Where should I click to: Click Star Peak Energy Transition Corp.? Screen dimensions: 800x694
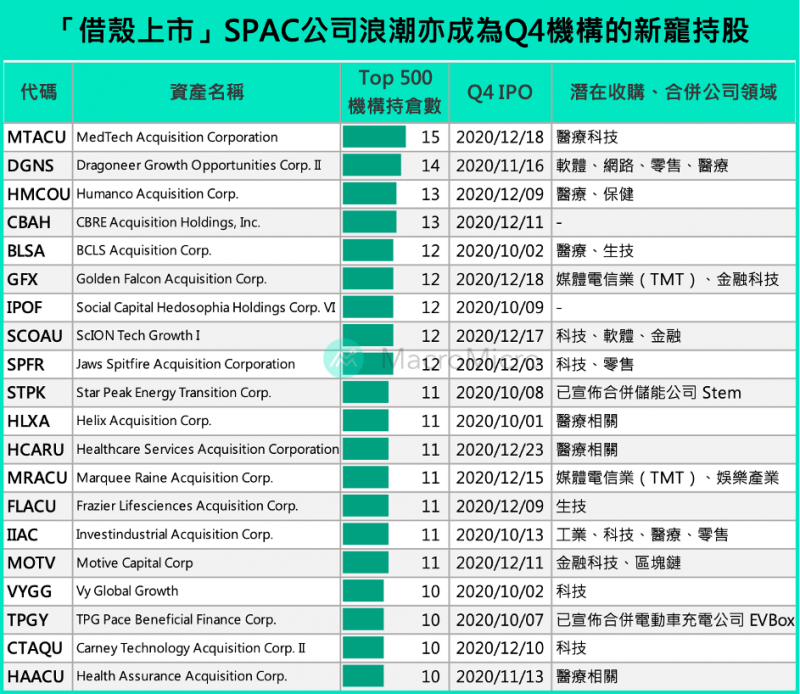pyautogui.click(x=174, y=393)
